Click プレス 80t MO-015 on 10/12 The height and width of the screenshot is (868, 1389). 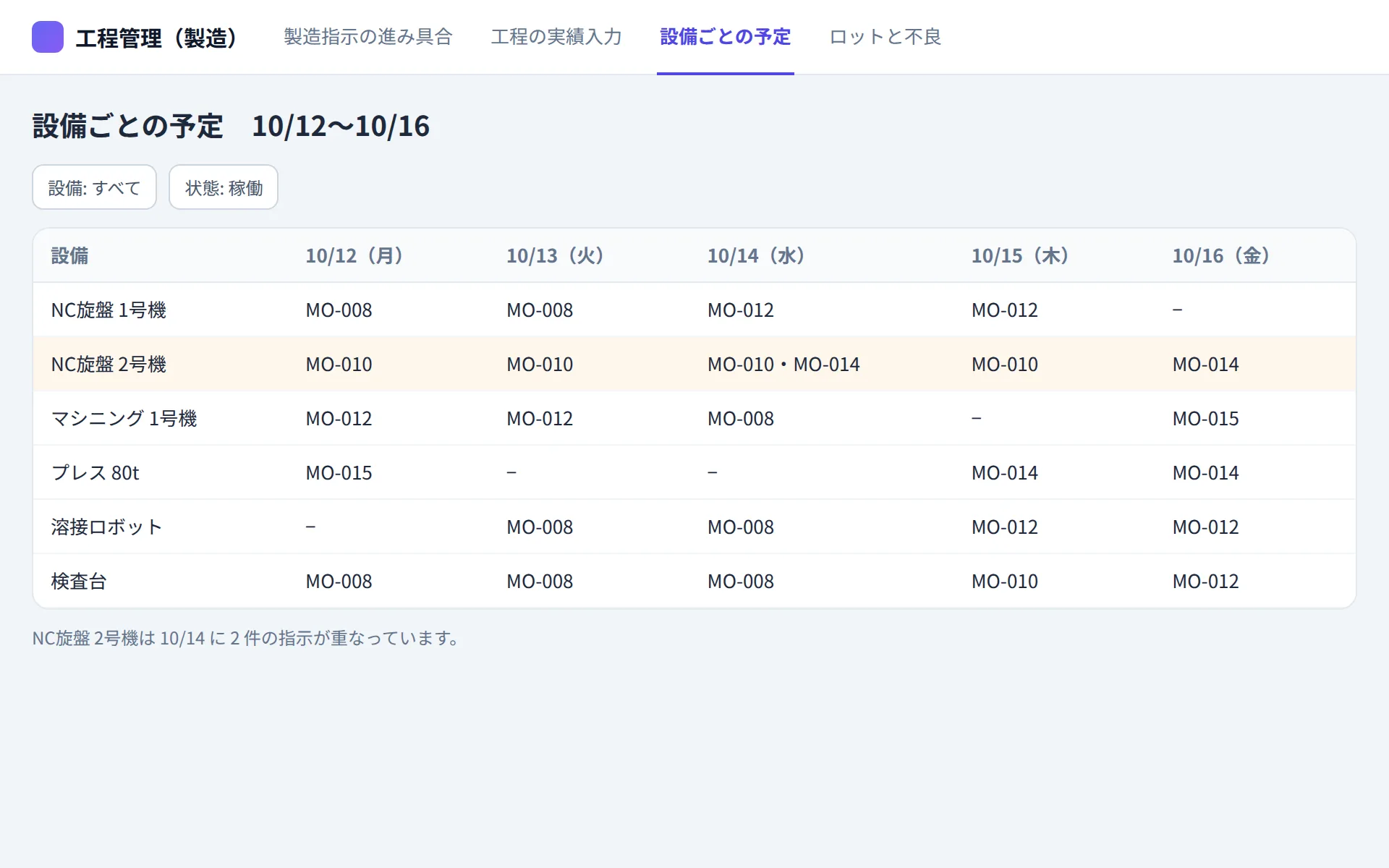point(339,472)
